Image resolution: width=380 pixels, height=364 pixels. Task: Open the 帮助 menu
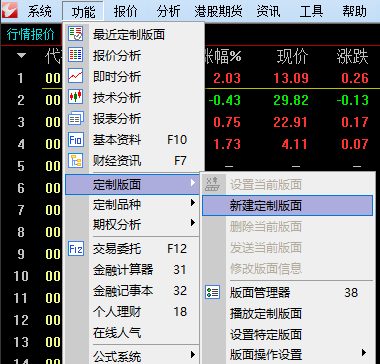[354, 12]
